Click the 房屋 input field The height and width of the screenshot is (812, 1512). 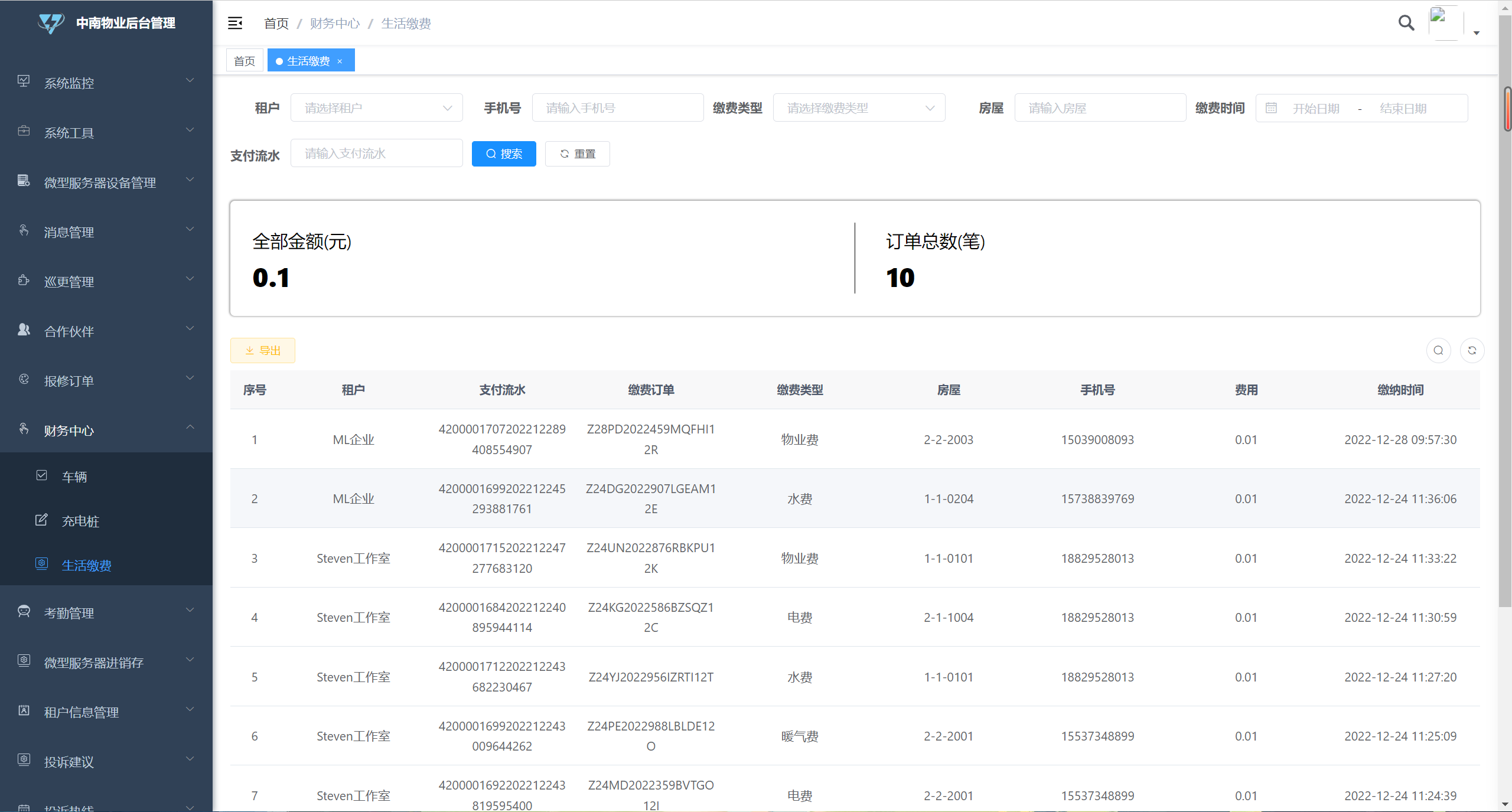click(1100, 108)
